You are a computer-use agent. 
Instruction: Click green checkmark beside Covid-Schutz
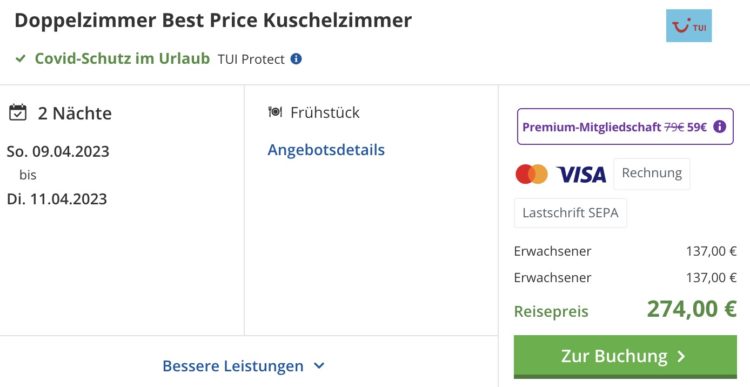click(x=21, y=59)
